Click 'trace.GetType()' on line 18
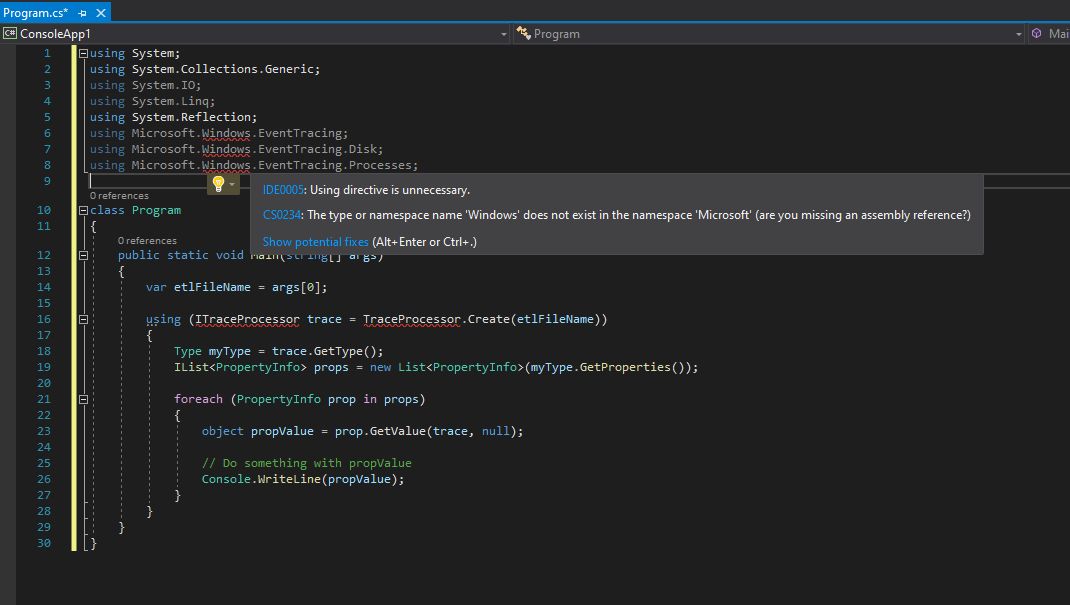The height and width of the screenshot is (605, 1070). point(324,351)
